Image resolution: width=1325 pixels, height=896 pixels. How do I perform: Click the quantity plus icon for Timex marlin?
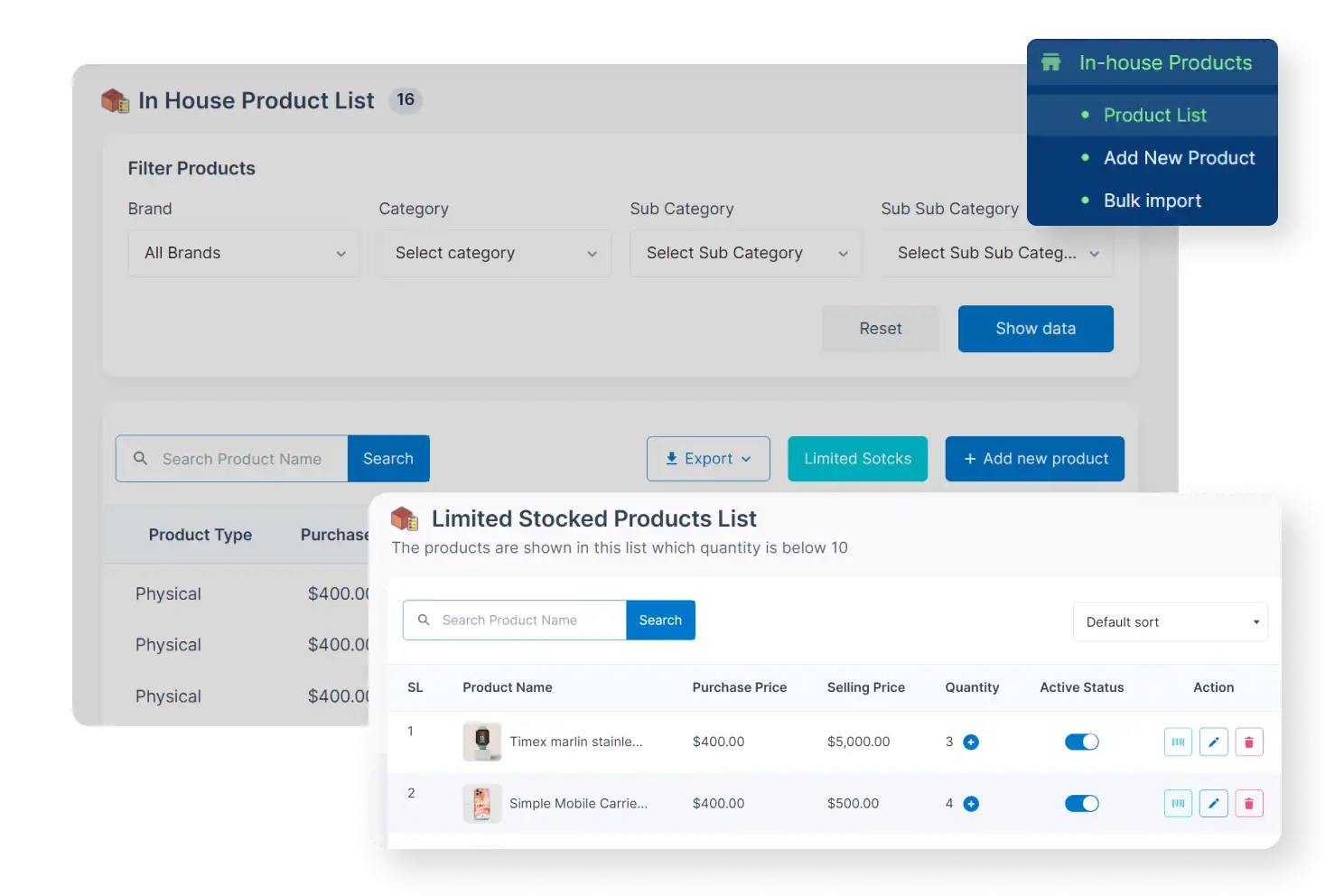pyautogui.click(x=970, y=742)
